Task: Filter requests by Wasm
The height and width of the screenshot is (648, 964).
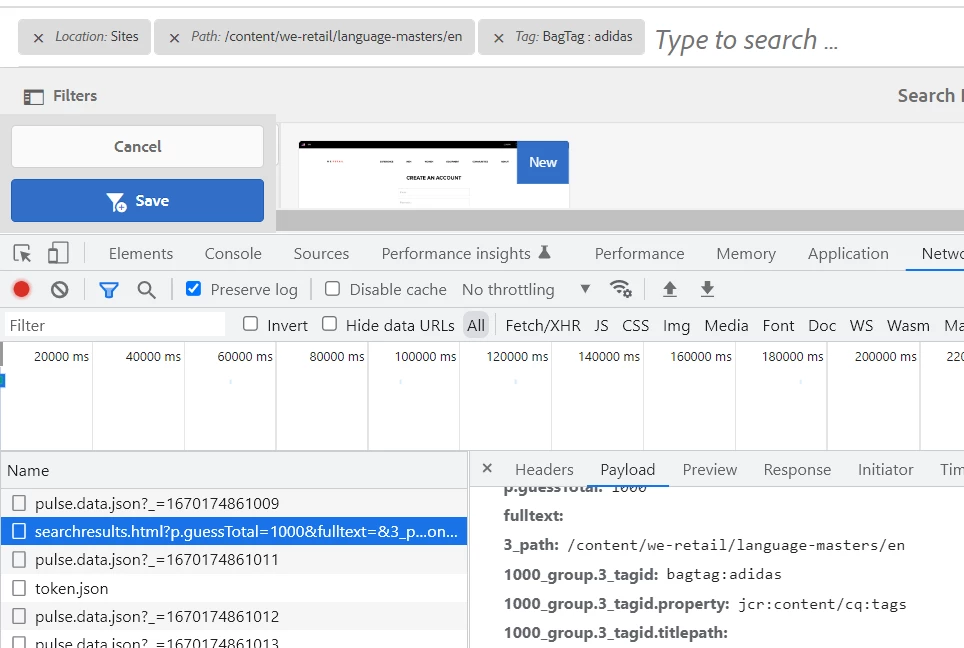Action: [908, 325]
